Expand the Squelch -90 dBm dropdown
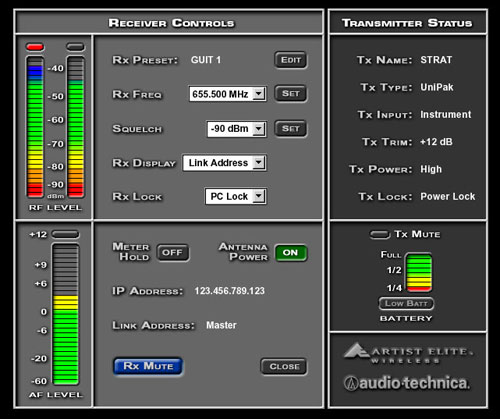This screenshot has height=419, width=500. coord(236,129)
